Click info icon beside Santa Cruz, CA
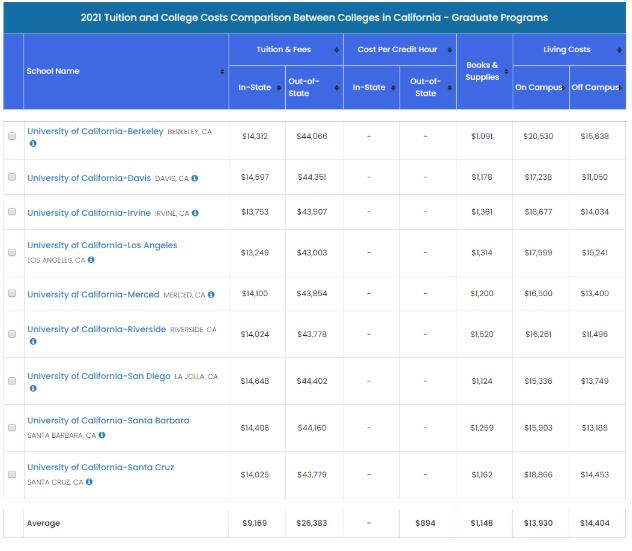The height and width of the screenshot is (551, 632). (x=89, y=482)
